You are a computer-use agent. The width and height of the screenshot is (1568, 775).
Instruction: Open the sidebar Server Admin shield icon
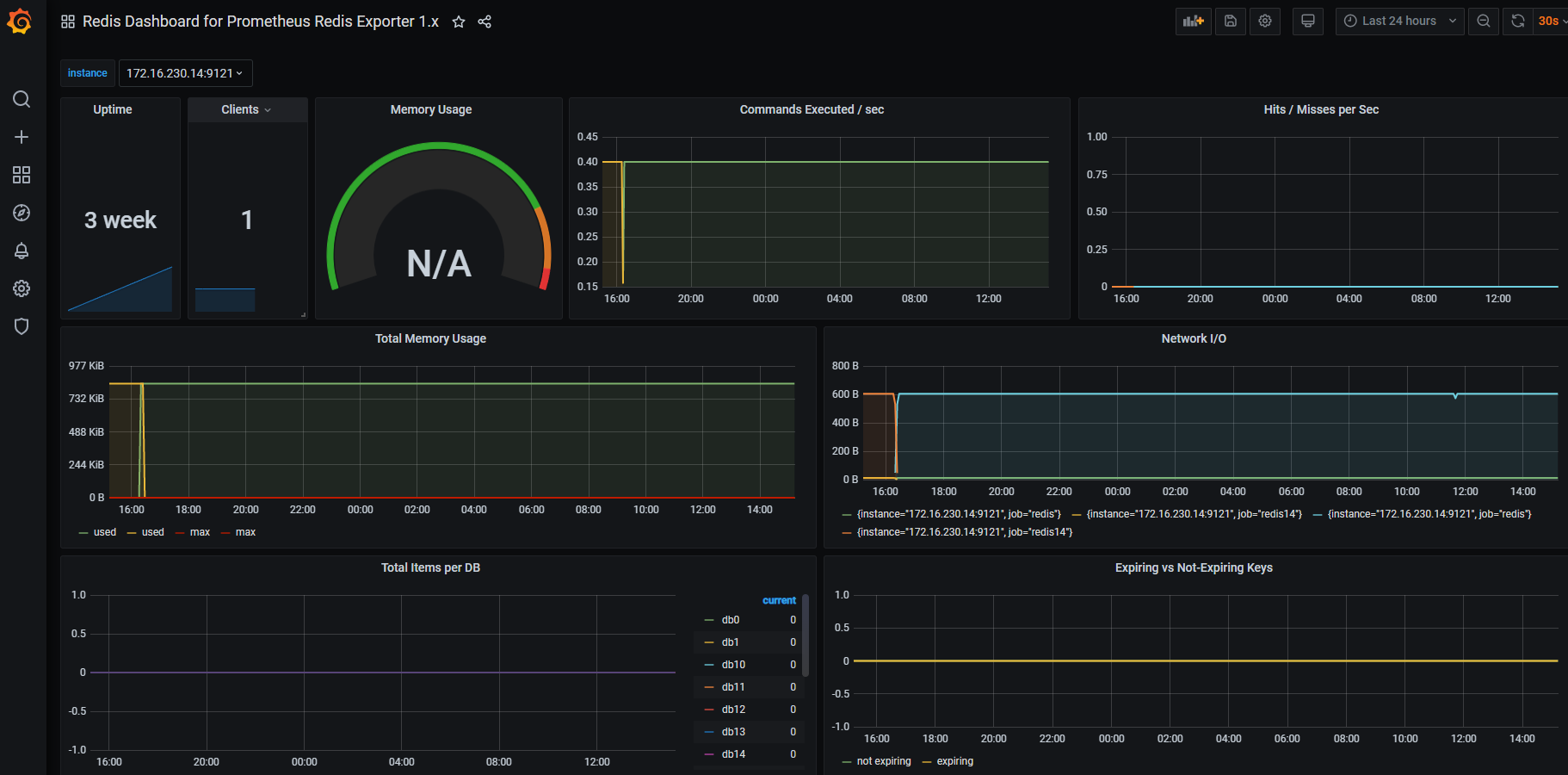pos(22,326)
